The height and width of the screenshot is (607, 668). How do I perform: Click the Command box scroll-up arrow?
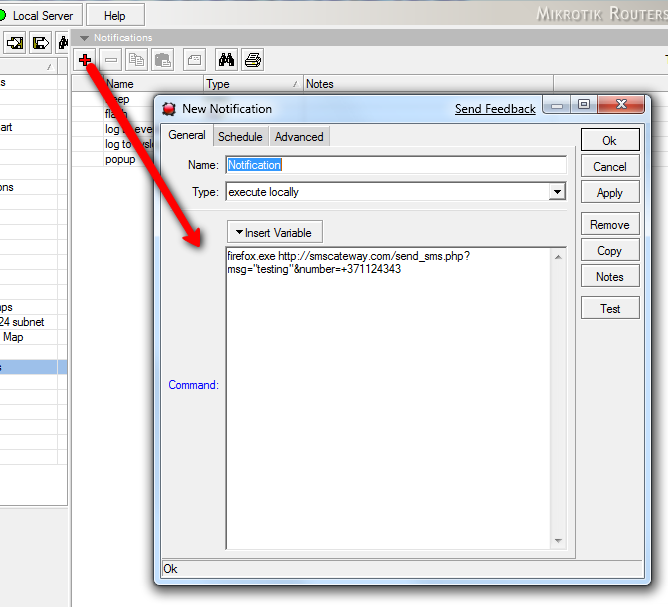(558, 257)
